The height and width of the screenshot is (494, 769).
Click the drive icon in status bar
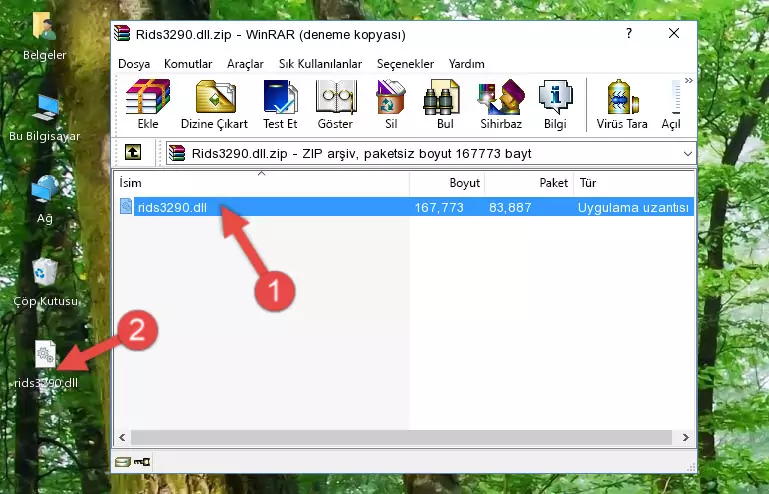[x=123, y=462]
